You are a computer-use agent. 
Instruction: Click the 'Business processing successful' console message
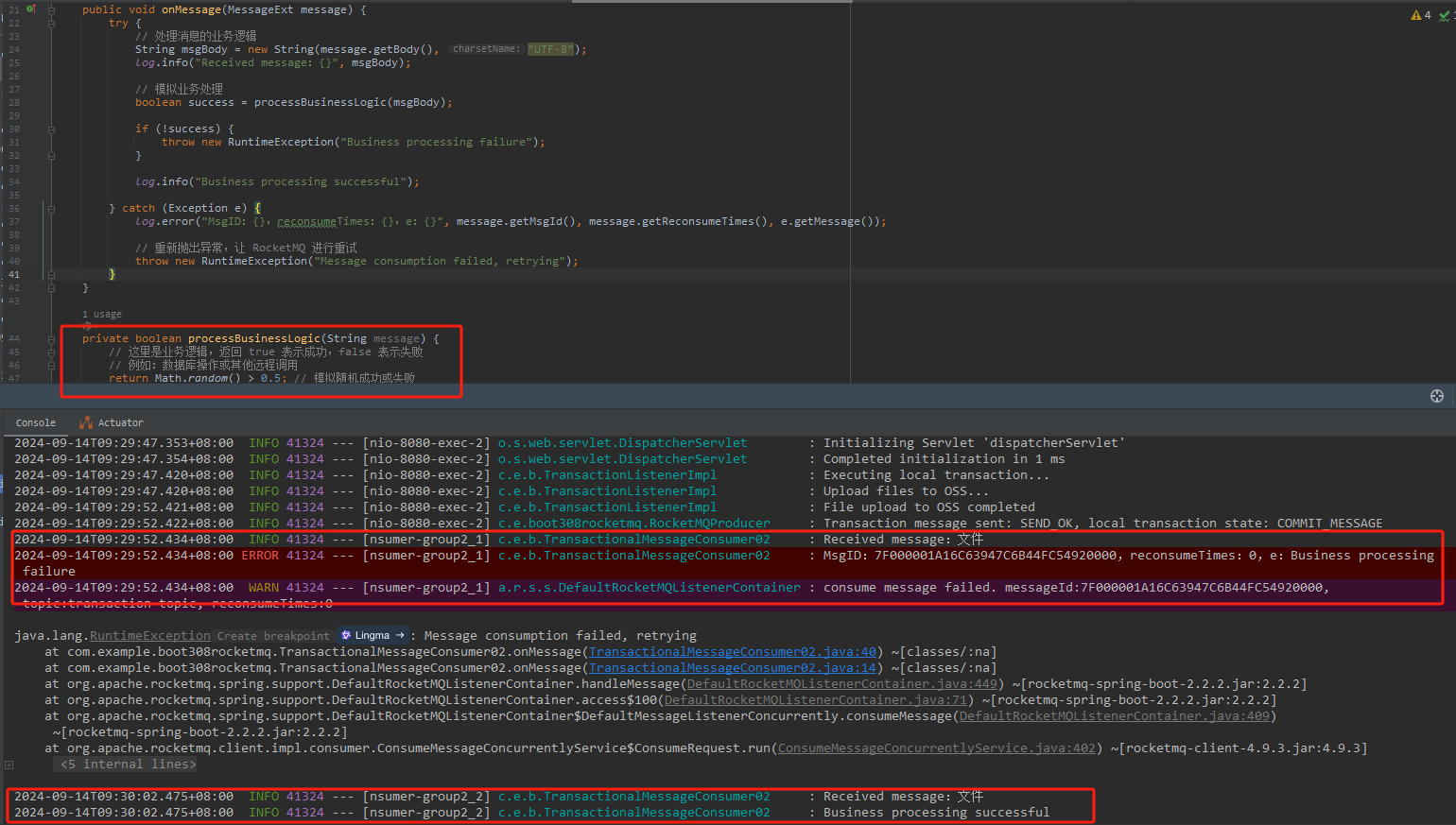coord(936,813)
